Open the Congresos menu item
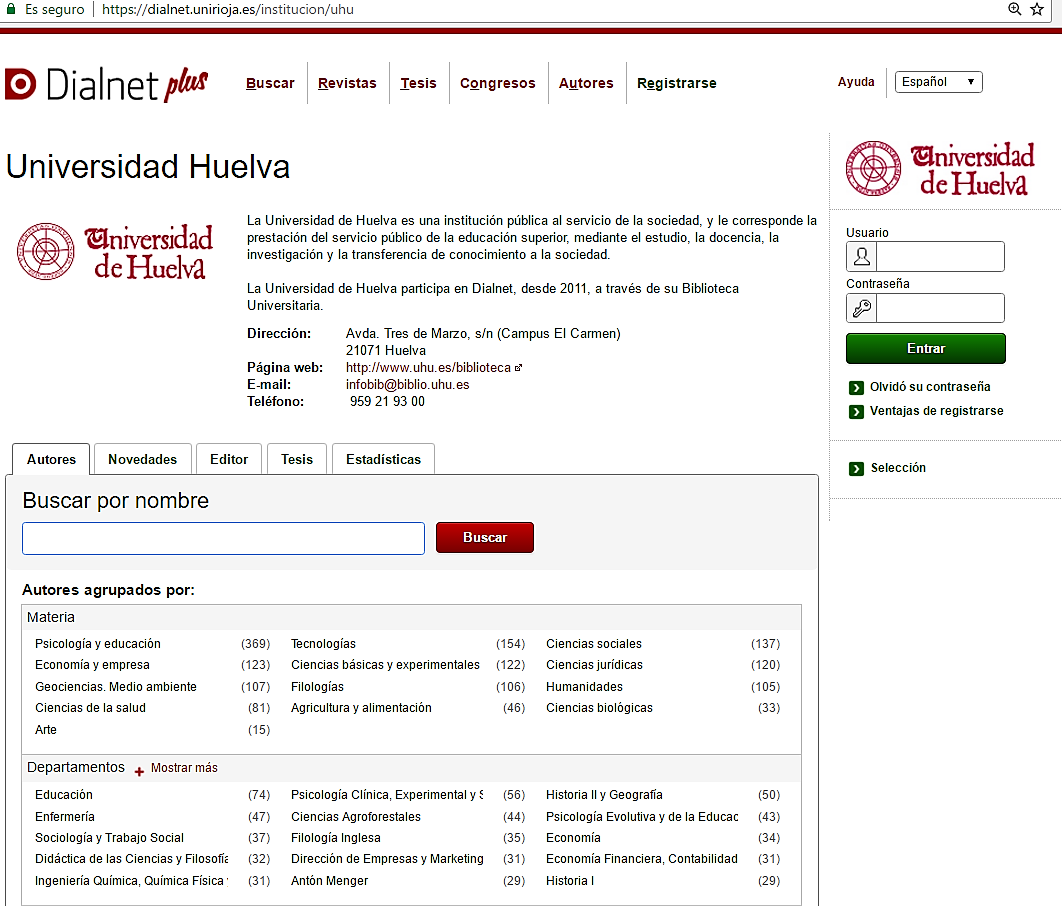 pos(498,83)
